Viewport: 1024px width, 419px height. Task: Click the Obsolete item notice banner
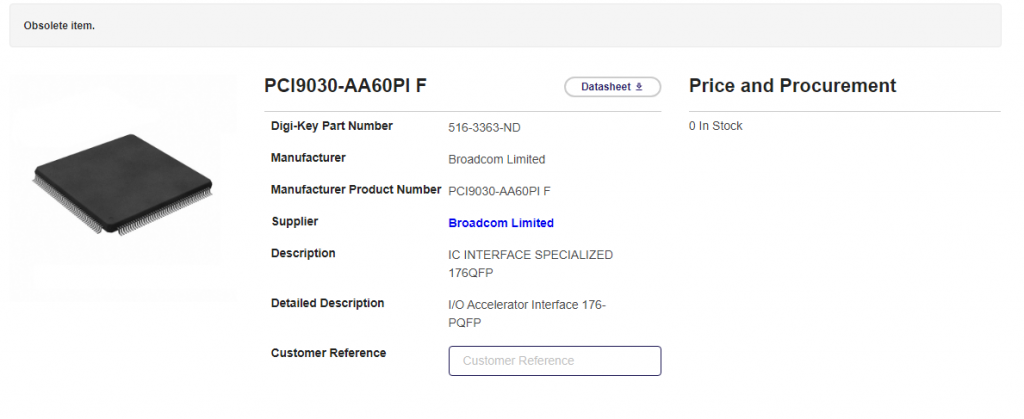pos(505,25)
